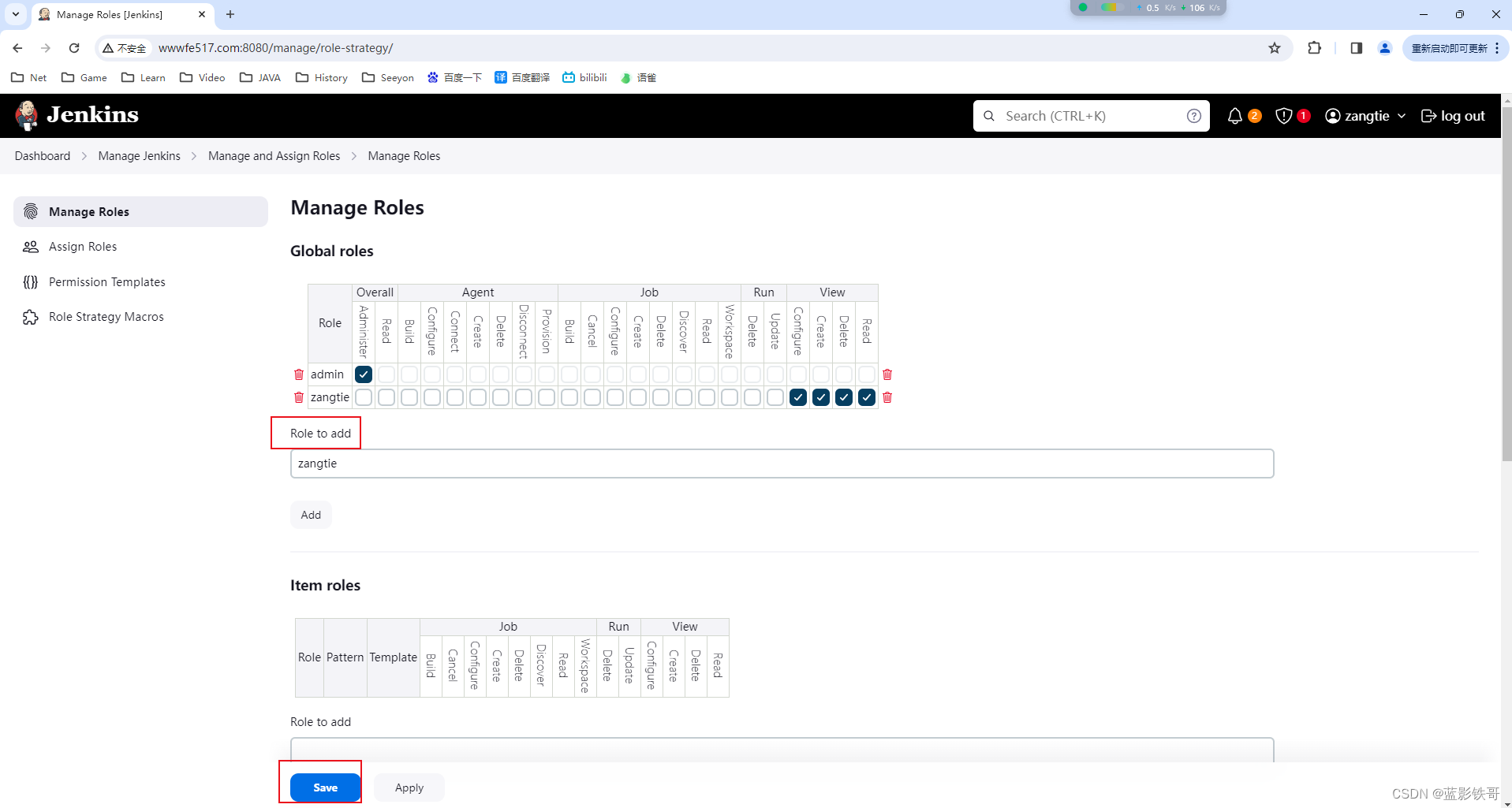Bookmark this page with star icon
Screen dimensions: 1512x808
click(1275, 48)
